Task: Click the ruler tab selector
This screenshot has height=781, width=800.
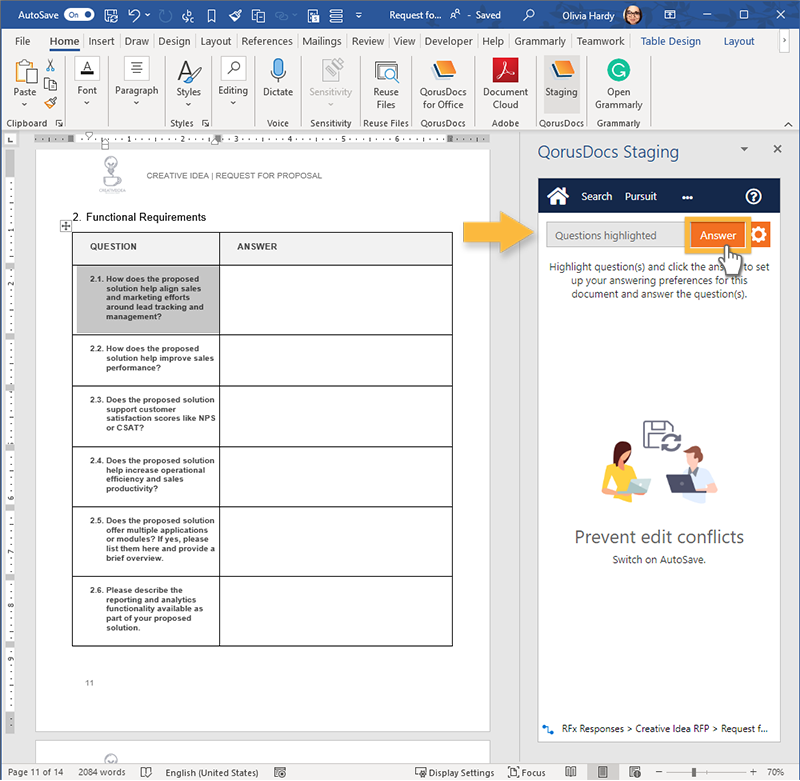Action: tap(11, 139)
